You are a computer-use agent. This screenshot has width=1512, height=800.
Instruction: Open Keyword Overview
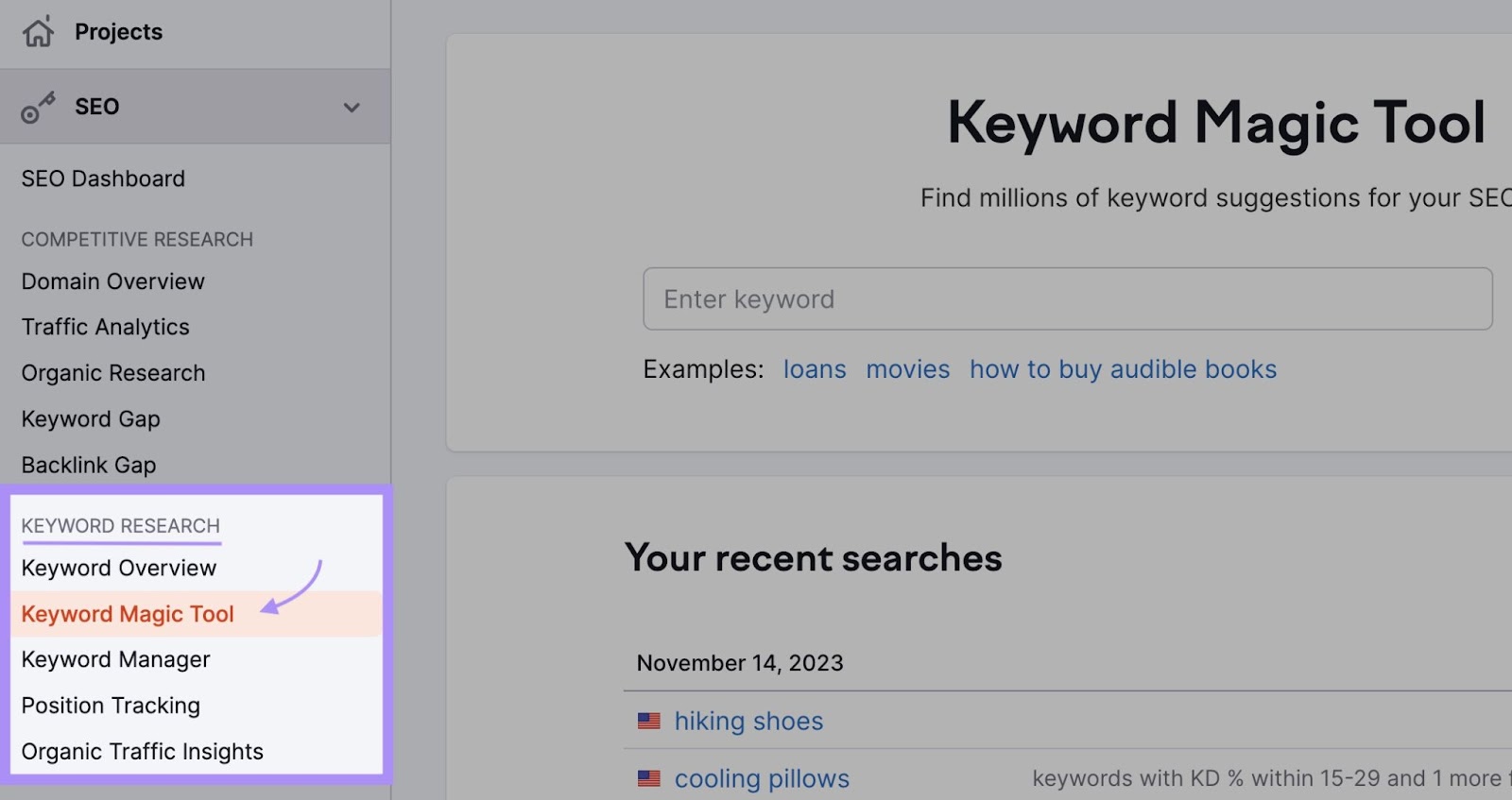119,568
